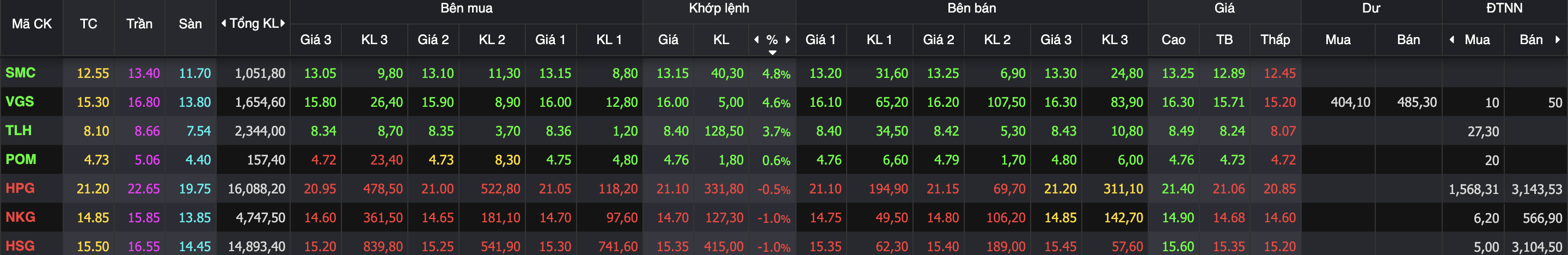Sort by the TC column header
Viewport: 1568px width, 255px height.
(88, 24)
